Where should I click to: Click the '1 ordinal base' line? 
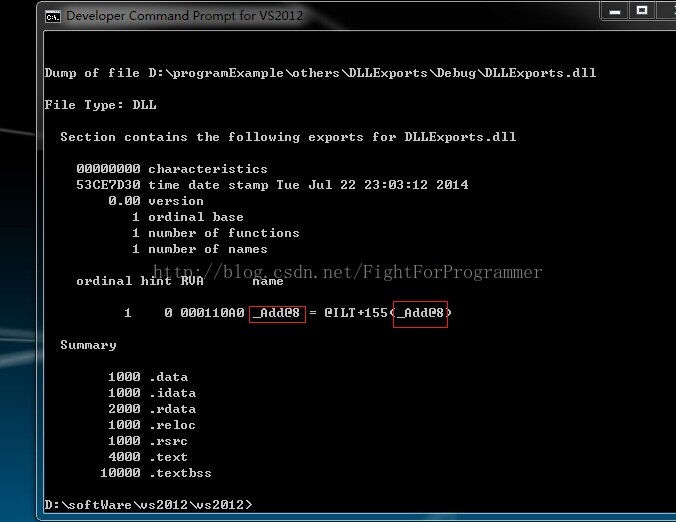[188, 217]
